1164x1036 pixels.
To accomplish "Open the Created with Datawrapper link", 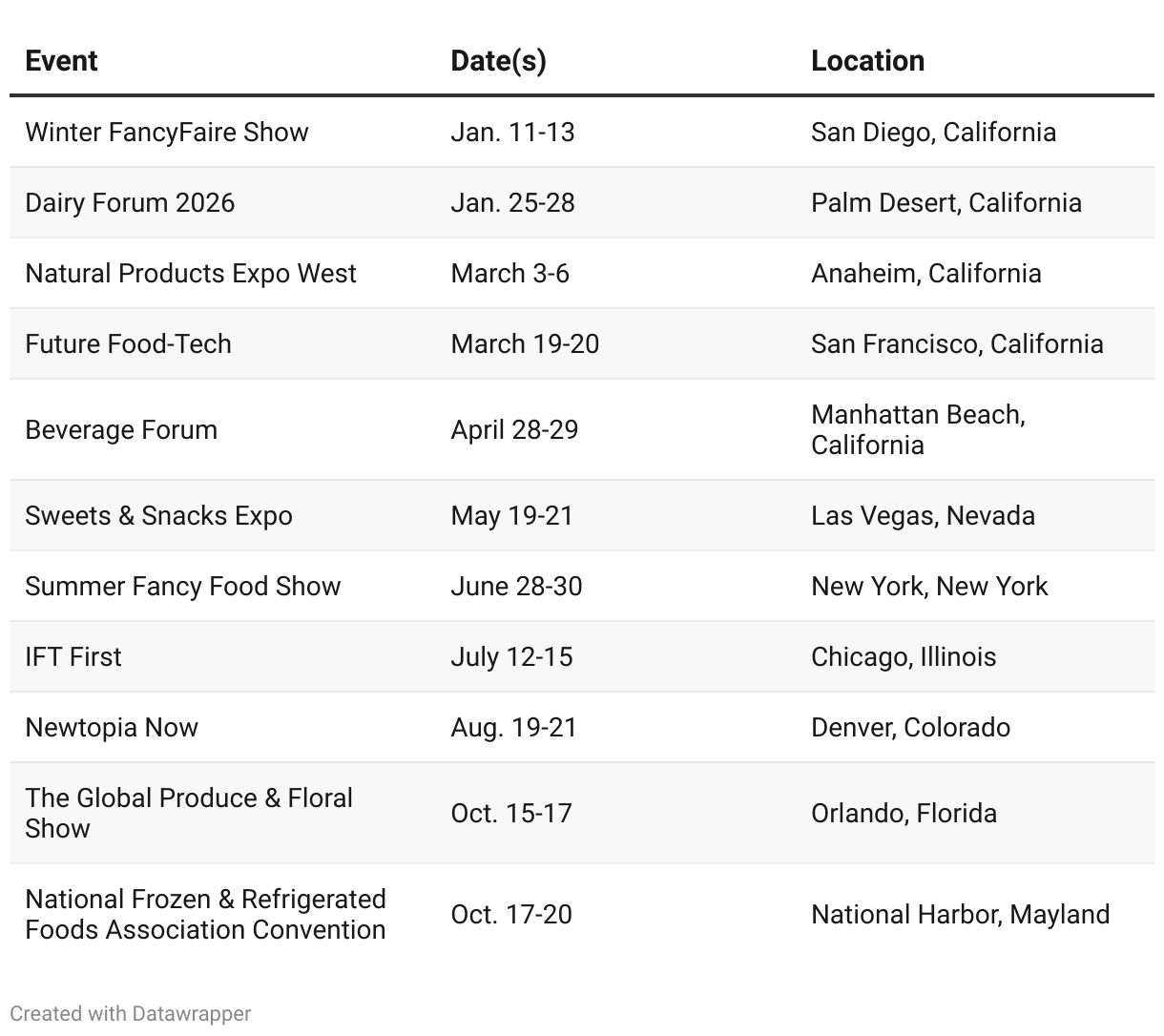I will pos(131,1013).
